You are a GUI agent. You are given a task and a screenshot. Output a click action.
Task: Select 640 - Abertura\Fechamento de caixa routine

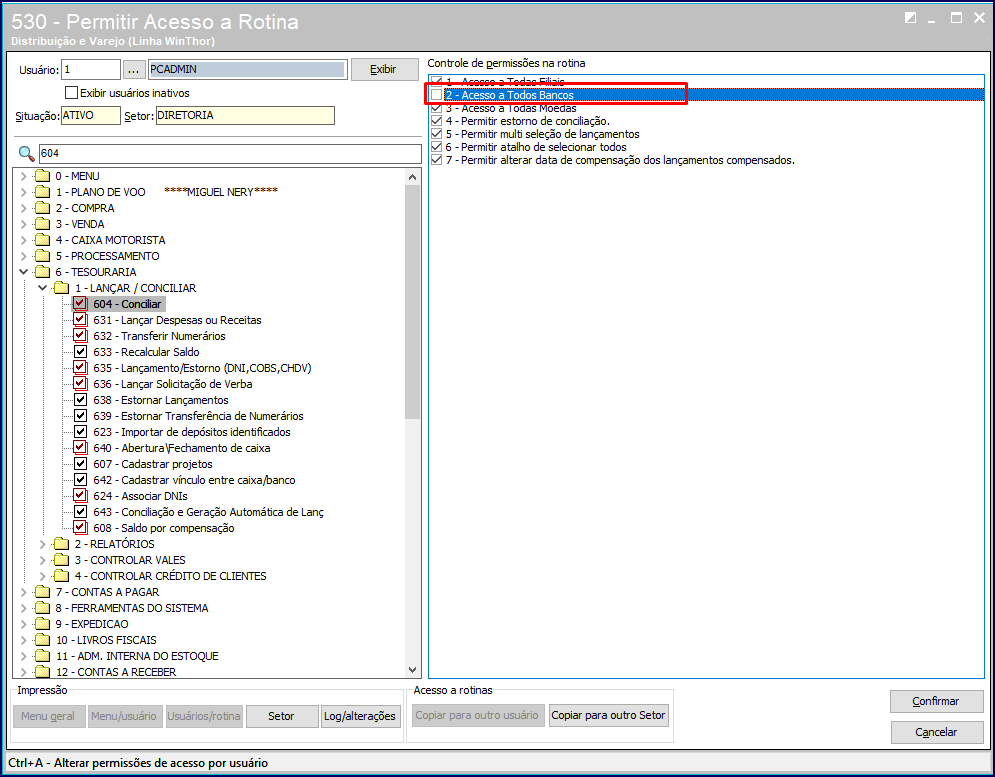coord(181,448)
